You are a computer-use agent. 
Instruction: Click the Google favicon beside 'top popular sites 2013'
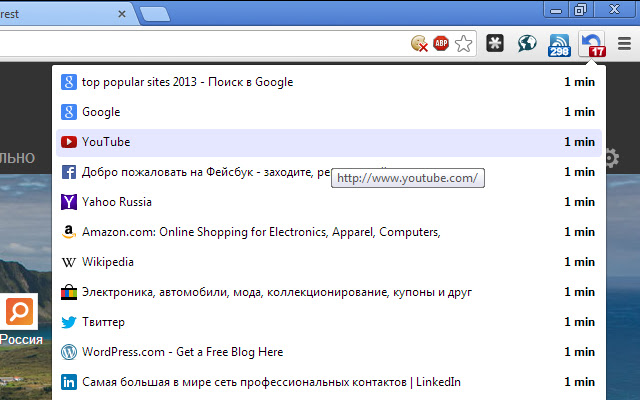69,82
